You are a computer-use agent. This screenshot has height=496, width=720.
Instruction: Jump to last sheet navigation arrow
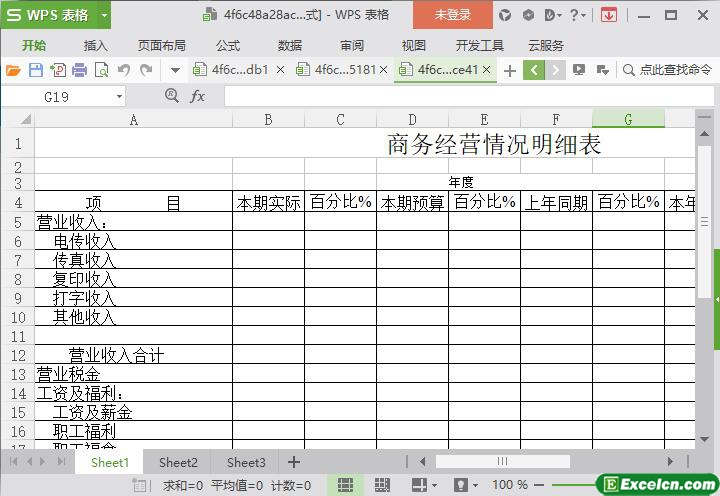pos(61,462)
